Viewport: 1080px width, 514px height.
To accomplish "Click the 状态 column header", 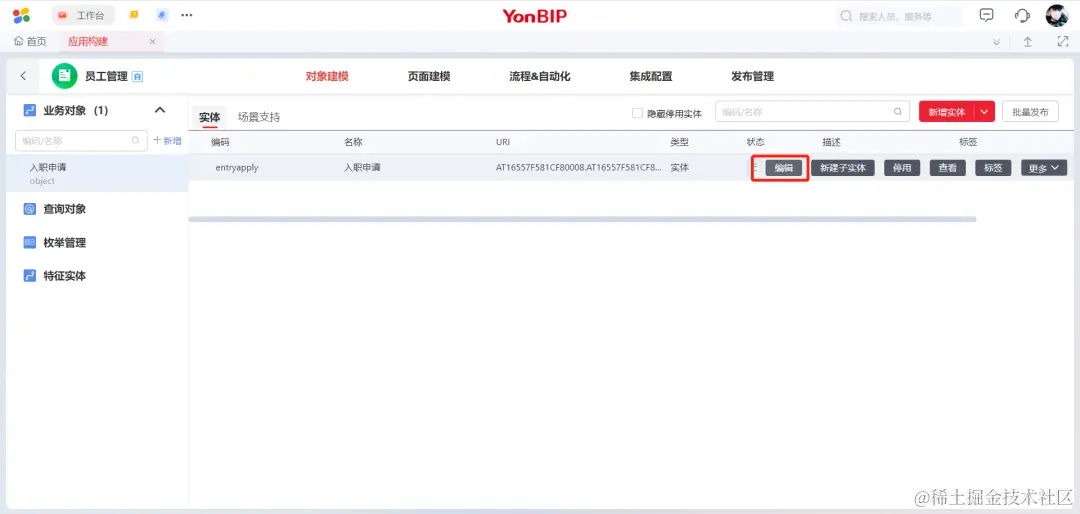I will click(x=756, y=142).
